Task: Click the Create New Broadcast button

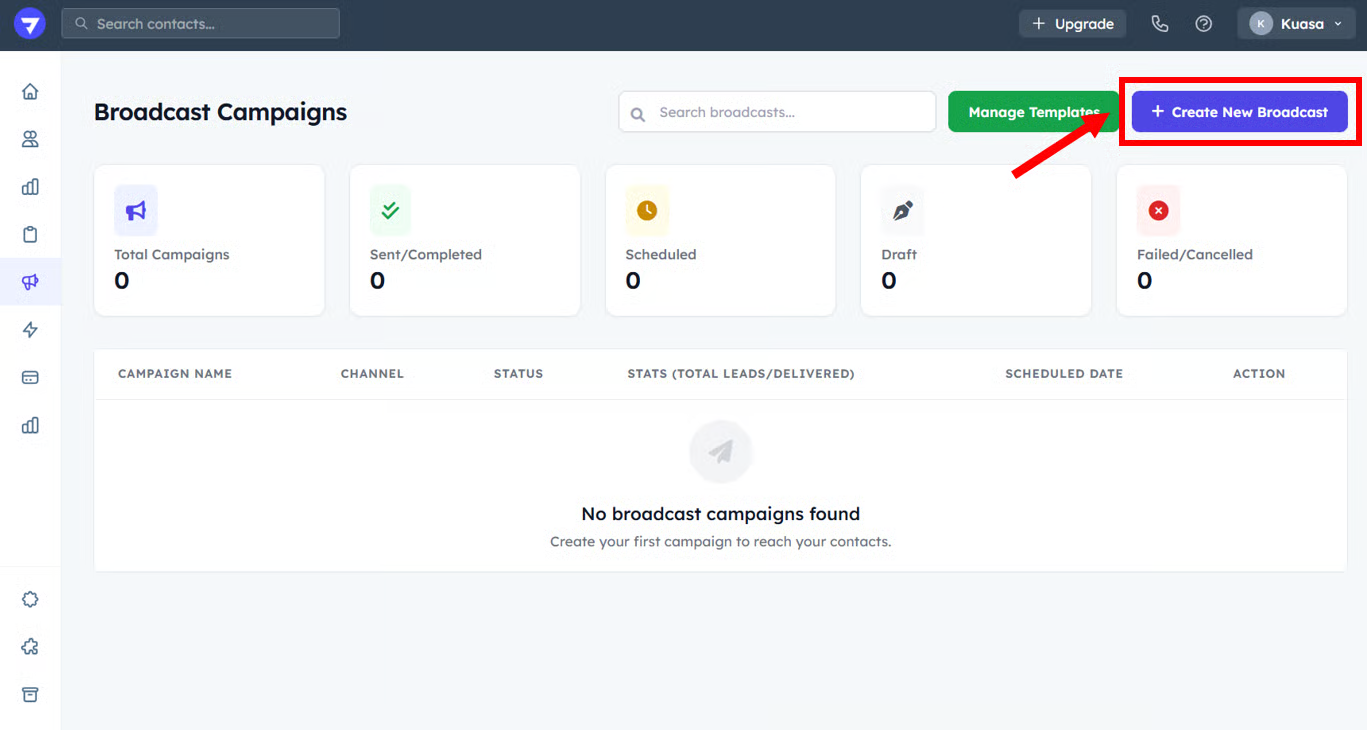Action: tap(1239, 112)
